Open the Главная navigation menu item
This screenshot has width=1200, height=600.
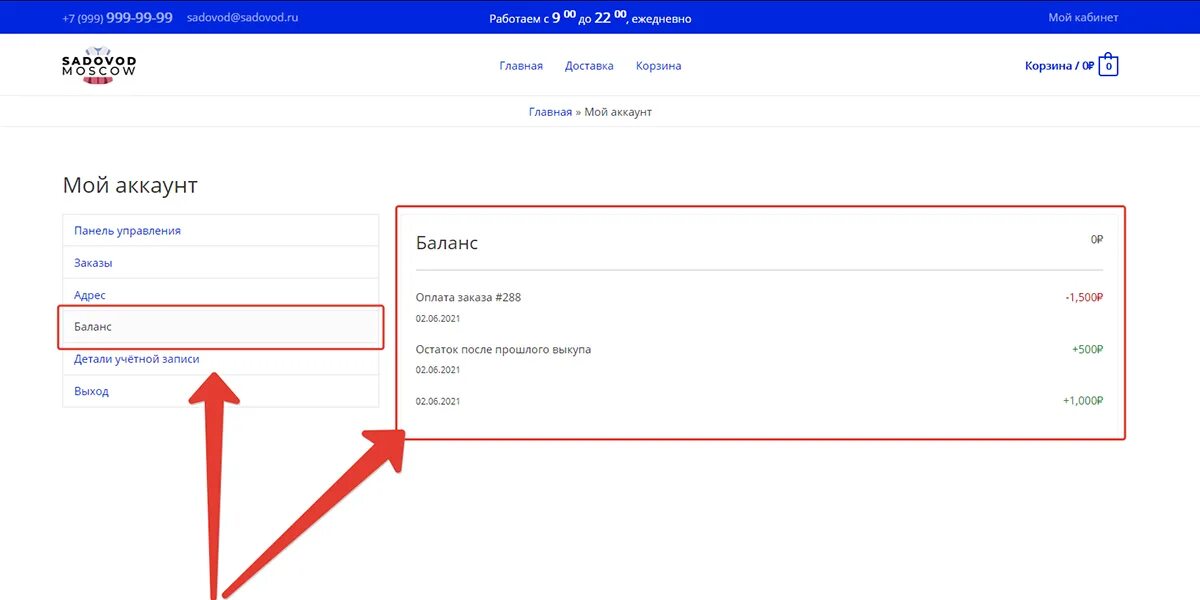521,66
